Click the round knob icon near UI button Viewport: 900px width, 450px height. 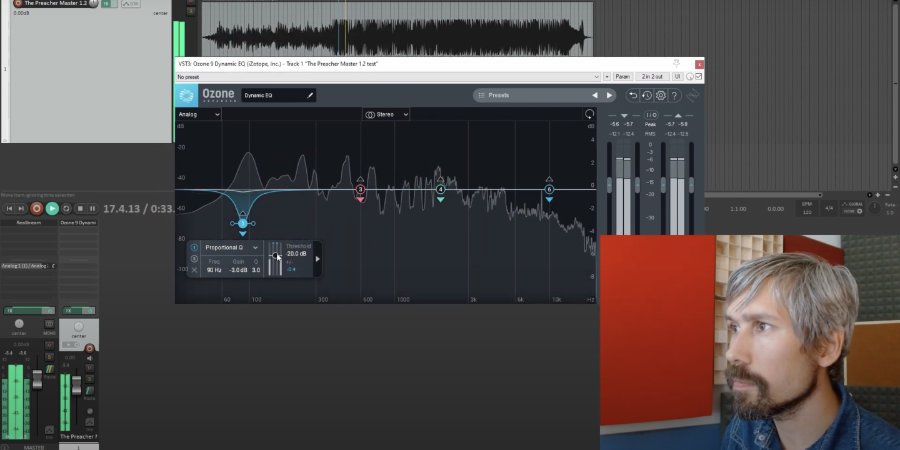tap(689, 77)
